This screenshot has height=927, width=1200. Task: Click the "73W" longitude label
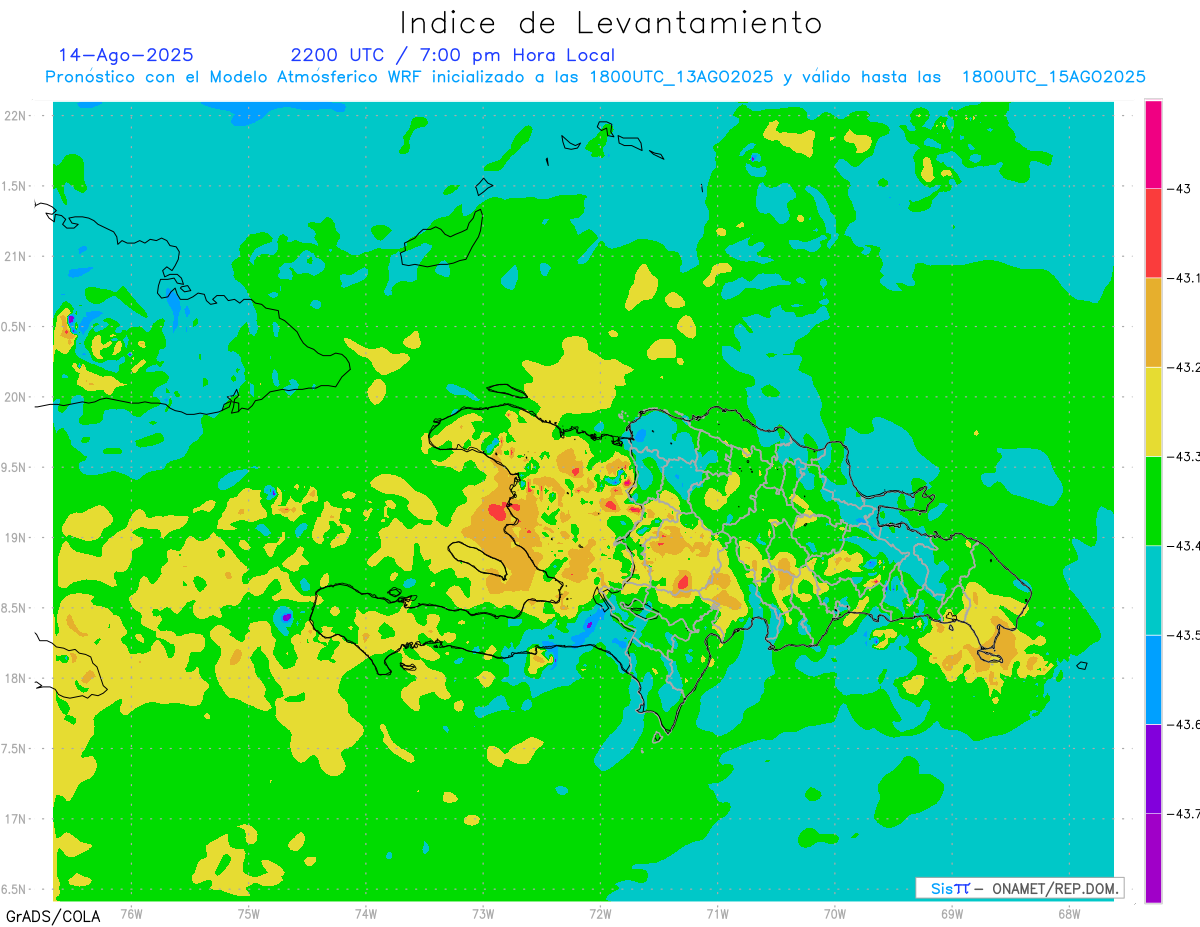[x=483, y=913]
